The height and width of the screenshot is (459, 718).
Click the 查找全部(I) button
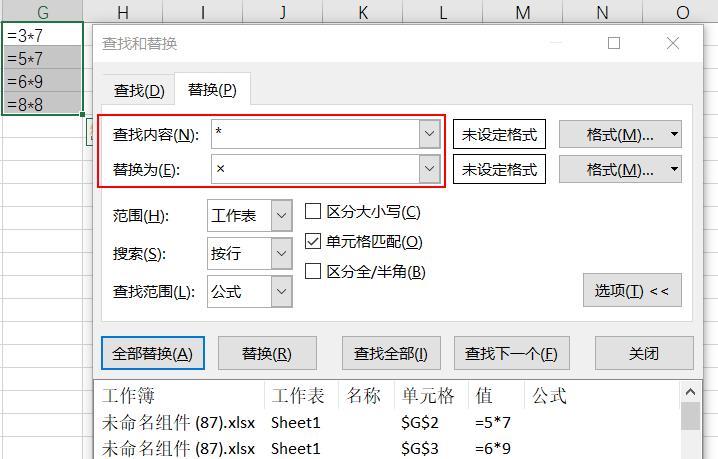(x=391, y=353)
